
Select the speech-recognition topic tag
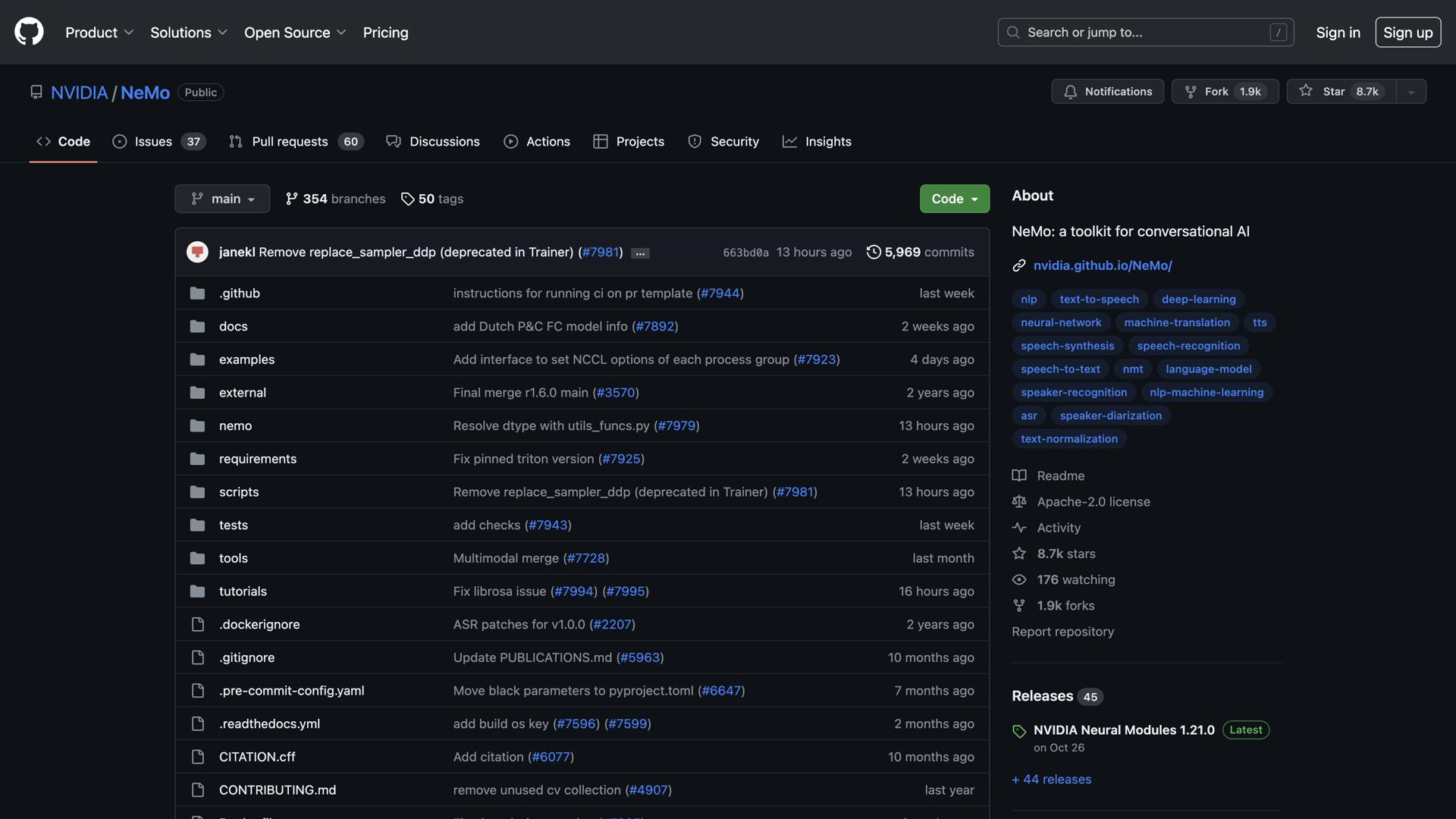click(x=1188, y=346)
